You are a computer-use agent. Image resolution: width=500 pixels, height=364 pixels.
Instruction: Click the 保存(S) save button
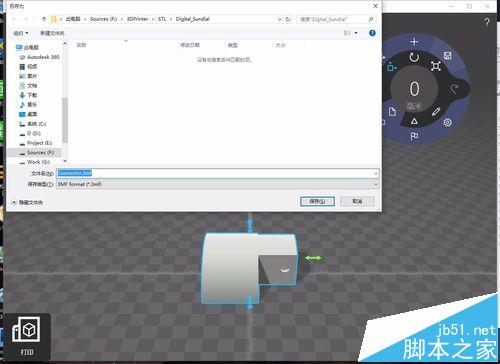click(x=317, y=201)
